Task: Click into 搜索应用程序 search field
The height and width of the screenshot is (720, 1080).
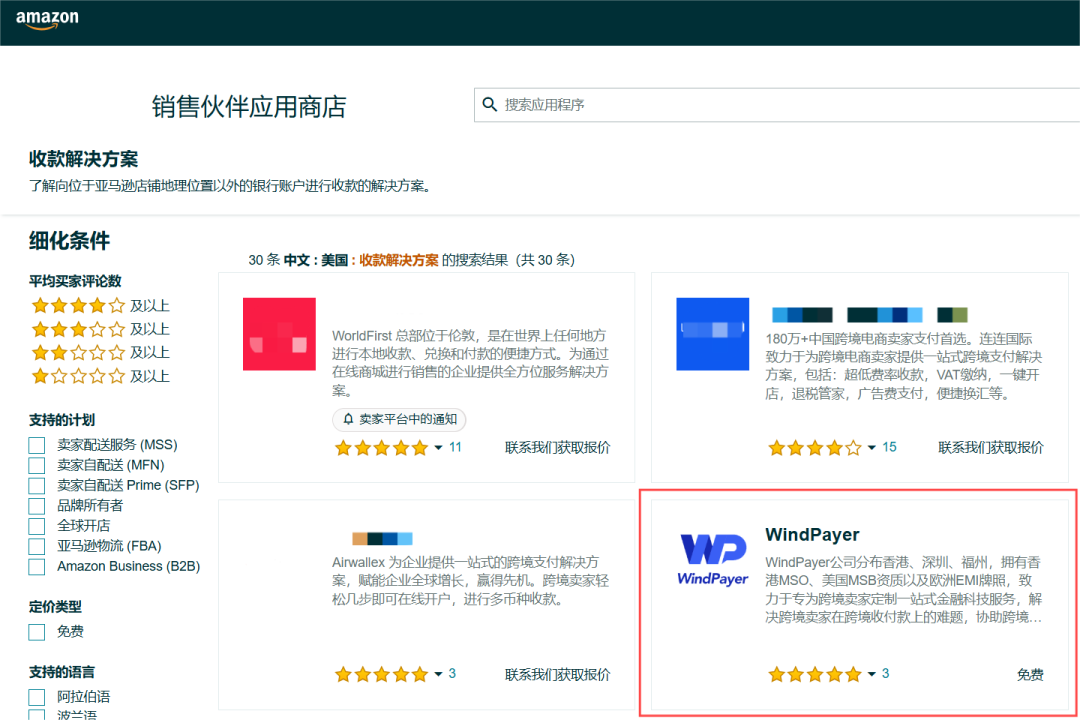Action: click(x=777, y=105)
